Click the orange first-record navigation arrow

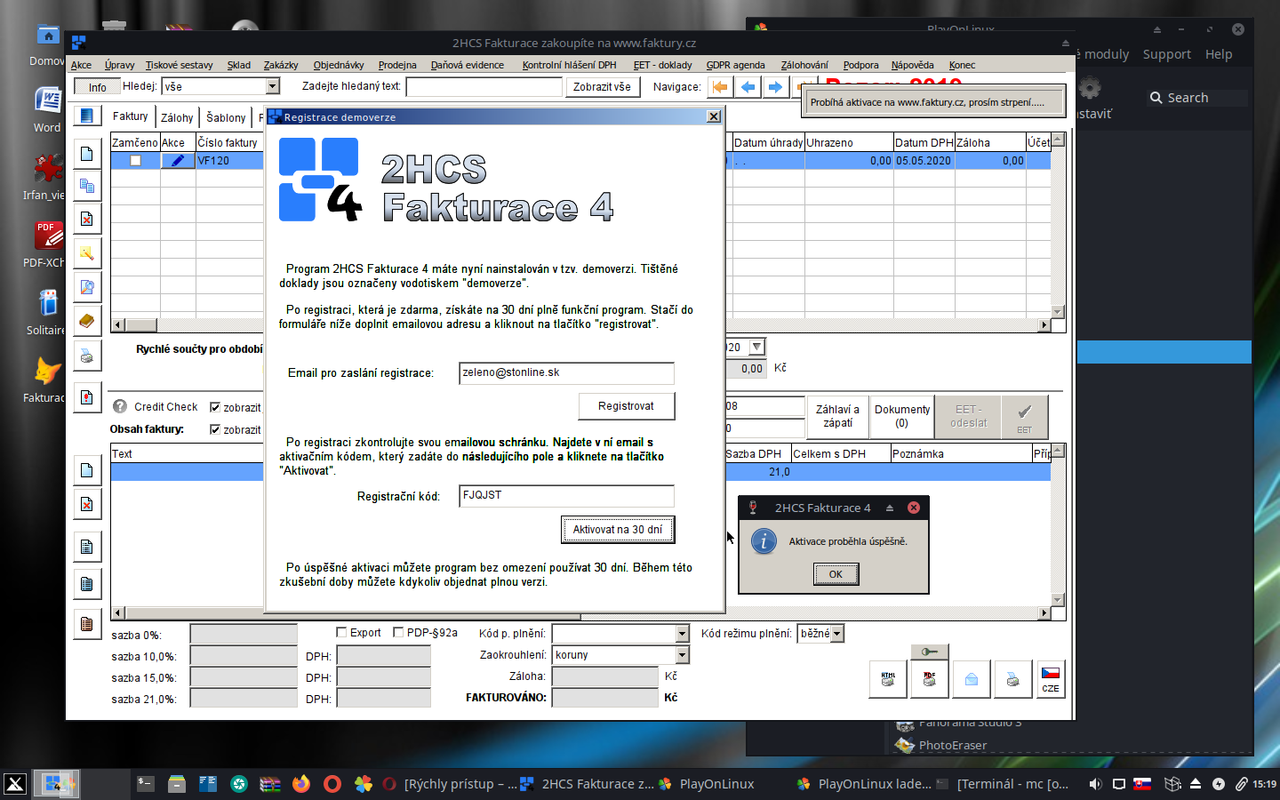click(x=719, y=87)
